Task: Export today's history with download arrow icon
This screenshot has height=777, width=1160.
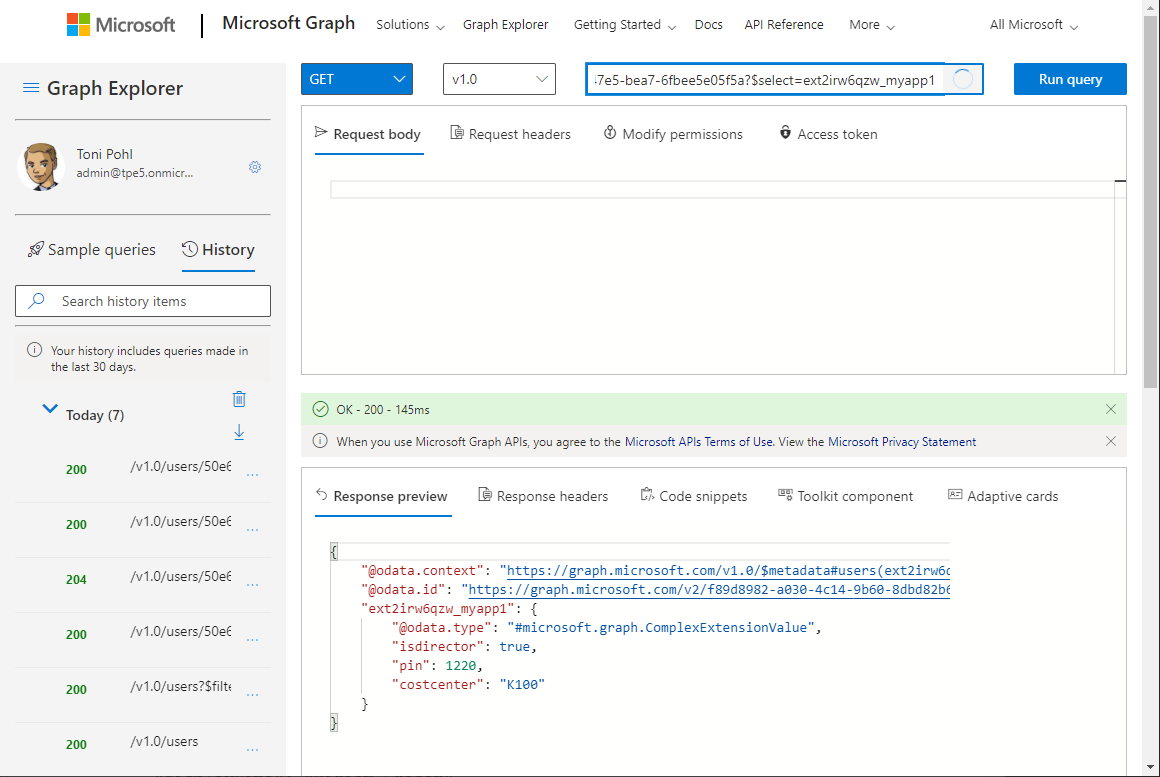Action: (x=239, y=432)
